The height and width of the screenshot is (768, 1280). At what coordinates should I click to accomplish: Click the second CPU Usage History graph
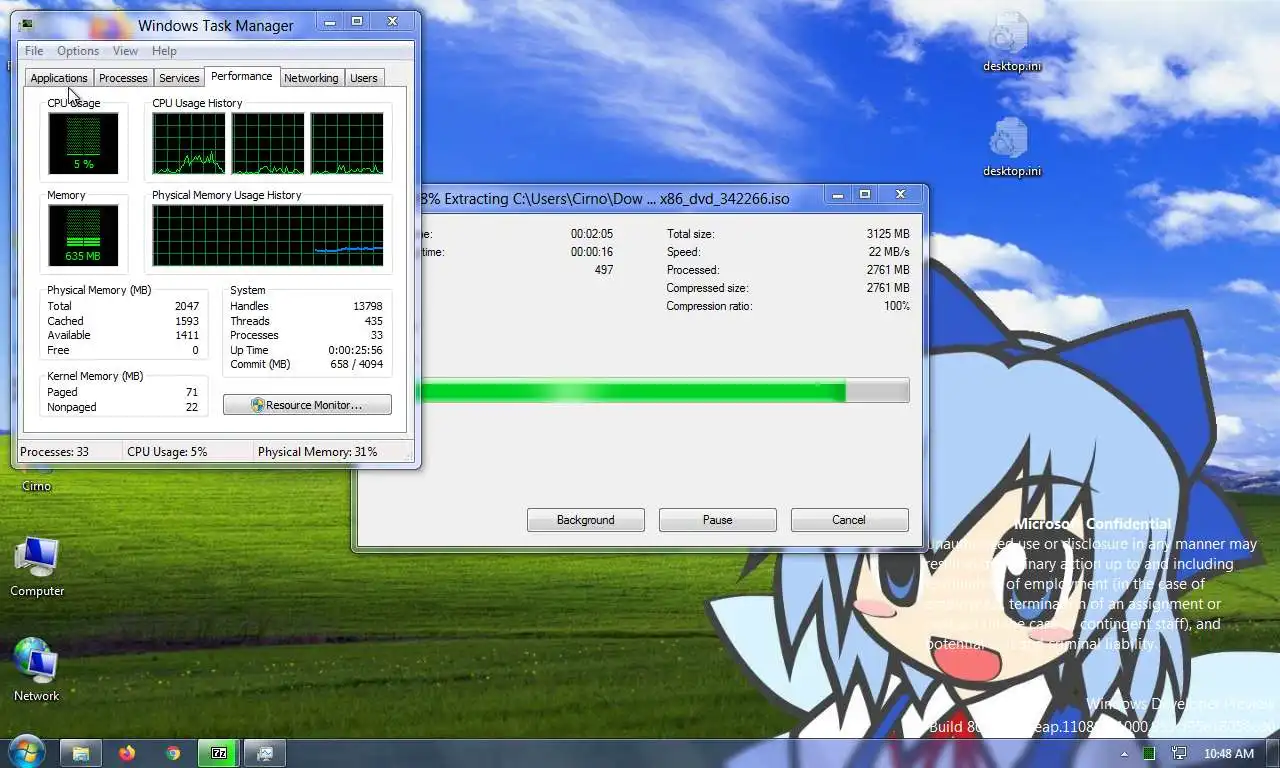268,143
